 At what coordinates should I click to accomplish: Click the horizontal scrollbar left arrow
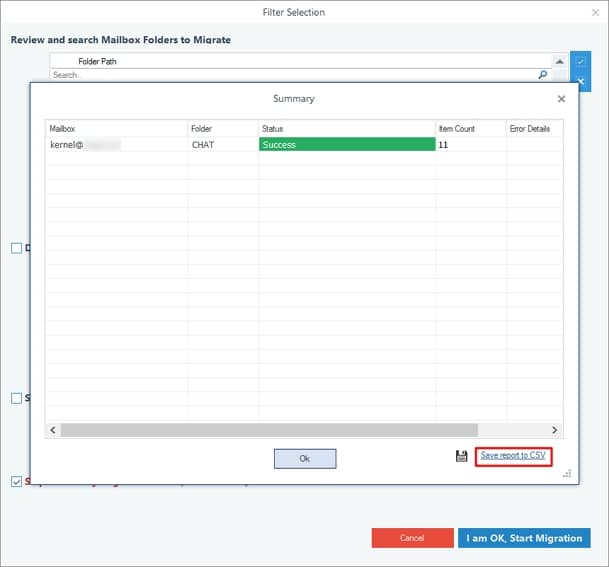[x=53, y=430]
